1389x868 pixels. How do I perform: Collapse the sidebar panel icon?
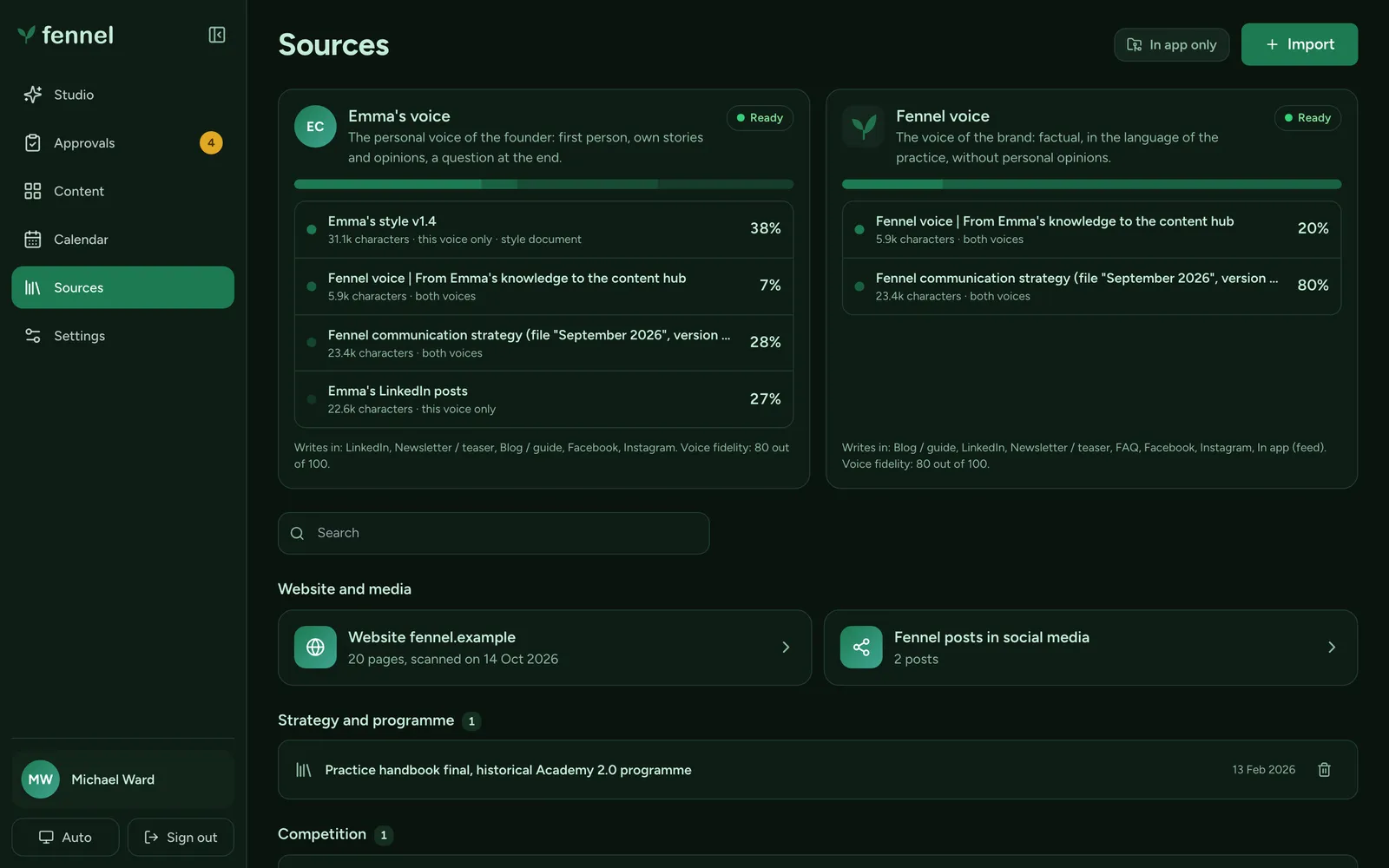[x=217, y=35]
